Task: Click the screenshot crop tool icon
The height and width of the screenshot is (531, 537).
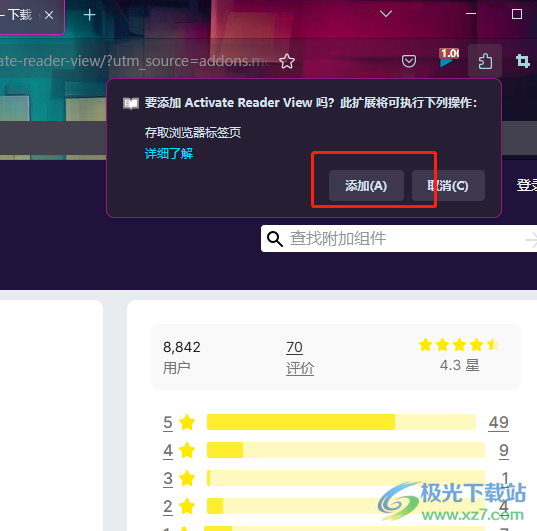Action: 523,61
